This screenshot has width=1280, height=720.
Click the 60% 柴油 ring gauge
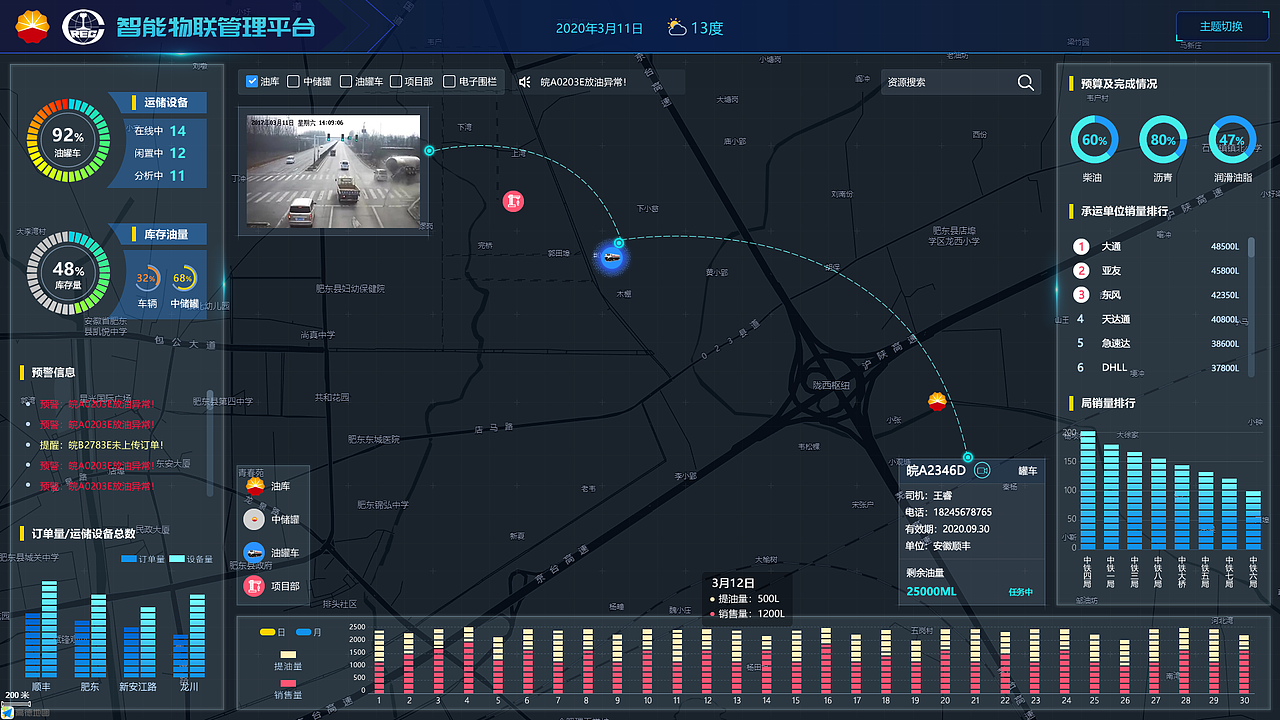(1095, 140)
